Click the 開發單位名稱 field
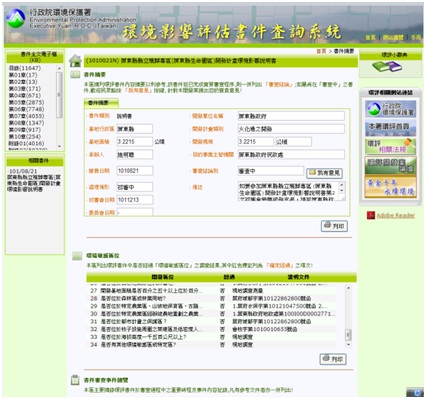Image resolution: width=426 pixels, height=399 pixels. (x=291, y=116)
